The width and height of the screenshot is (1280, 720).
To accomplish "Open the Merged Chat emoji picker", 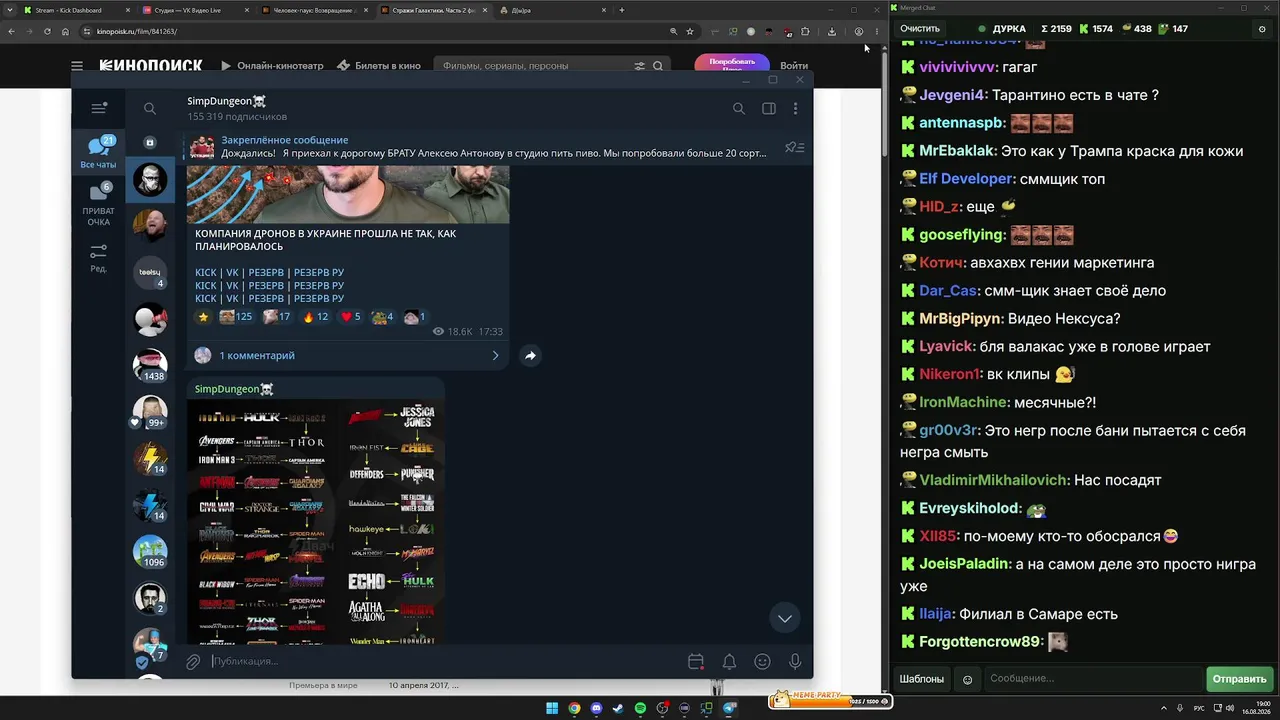I will click(x=967, y=679).
